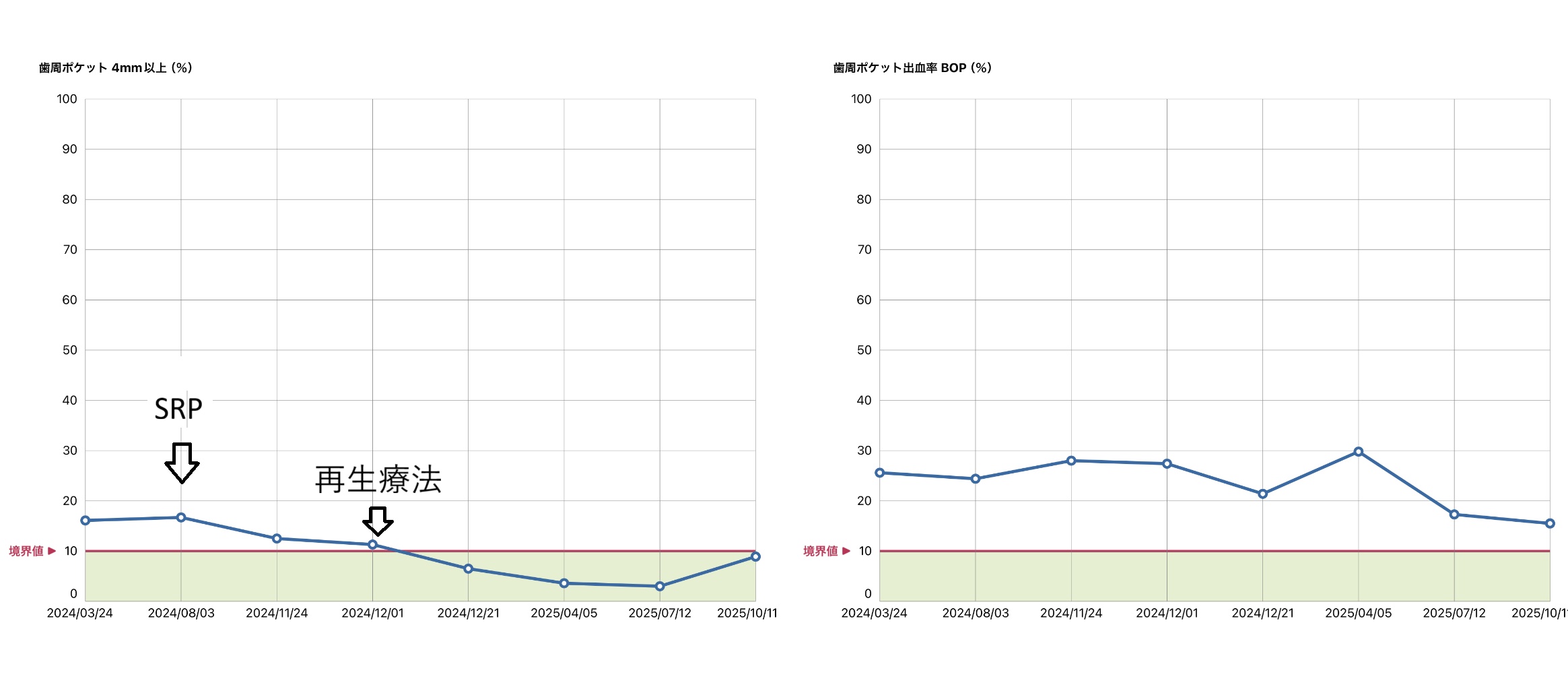The width and height of the screenshot is (1568, 695).
Task: Click the 歯周ポケット出血率 BOP (%) chart title
Action: 912,68
